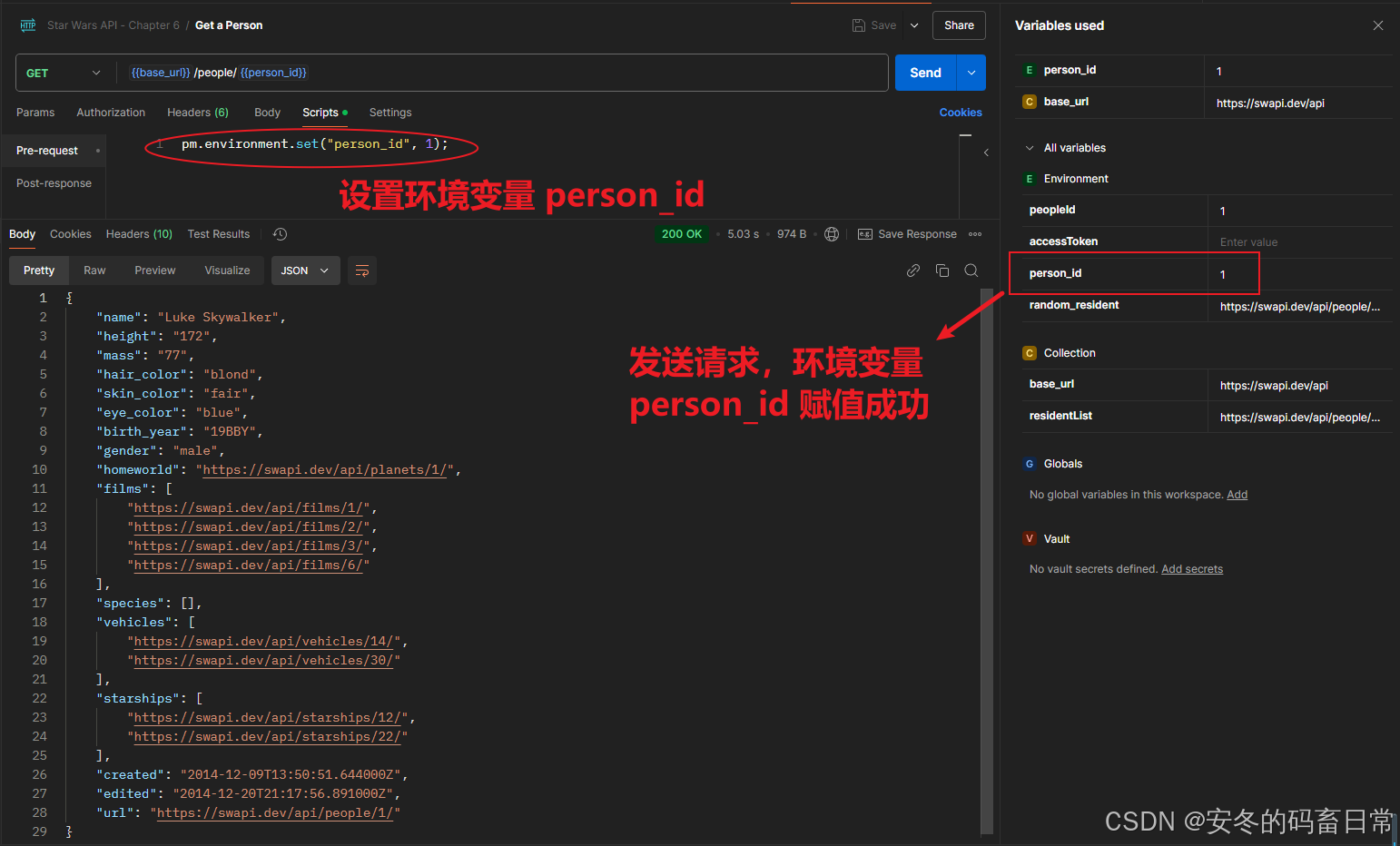
Task: Switch to the Params tab
Action: (35, 113)
